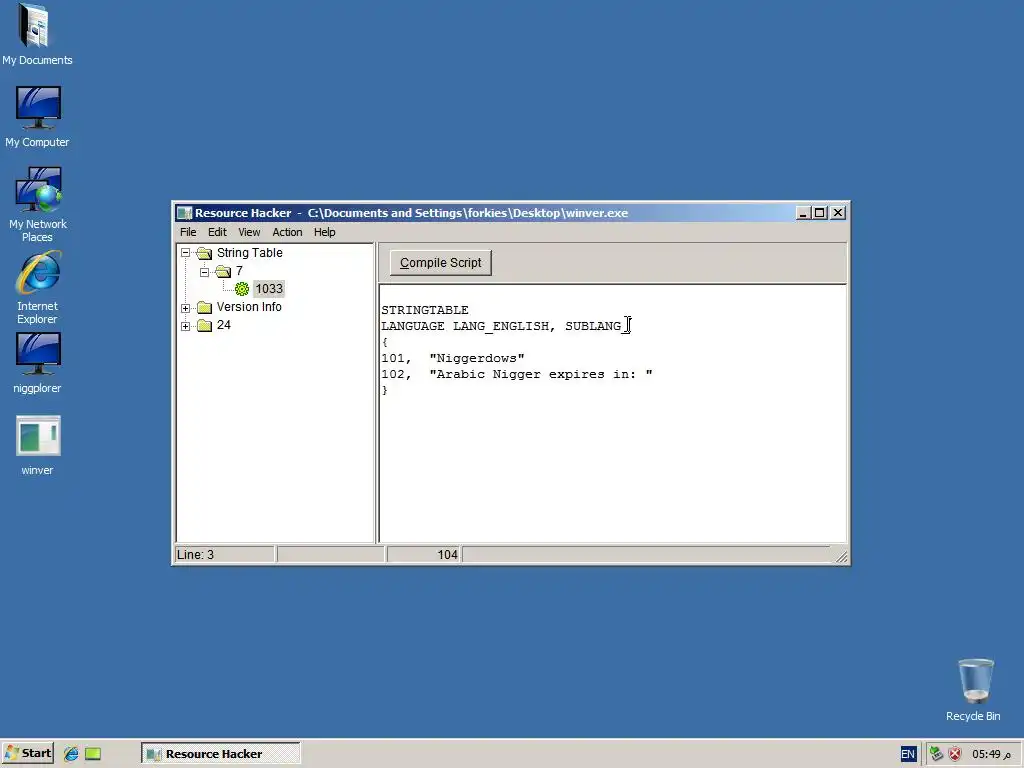Click the Compile Script button
This screenshot has height=768, width=1024.
click(441, 263)
